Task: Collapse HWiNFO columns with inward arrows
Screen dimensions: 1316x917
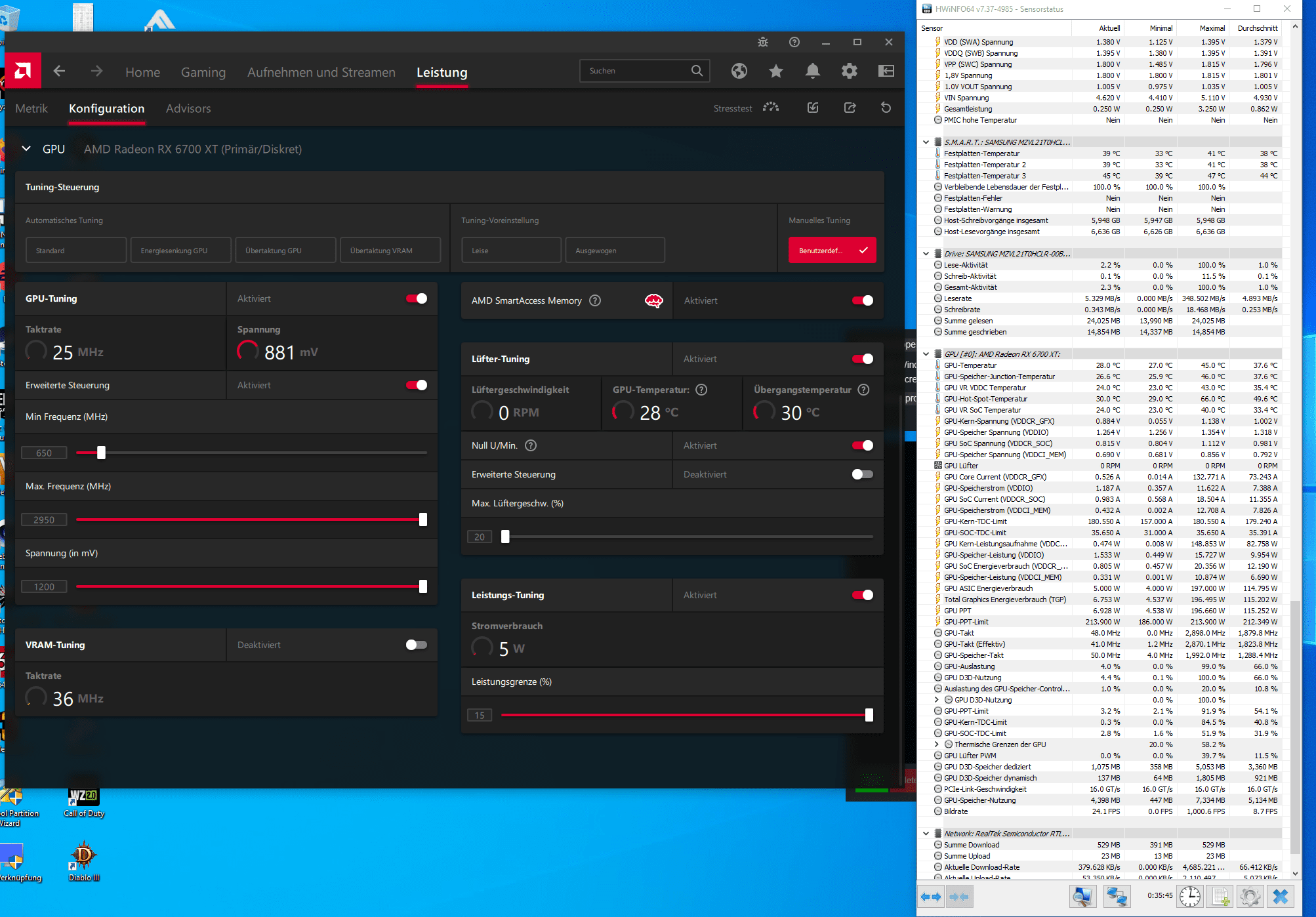Action: (959, 897)
